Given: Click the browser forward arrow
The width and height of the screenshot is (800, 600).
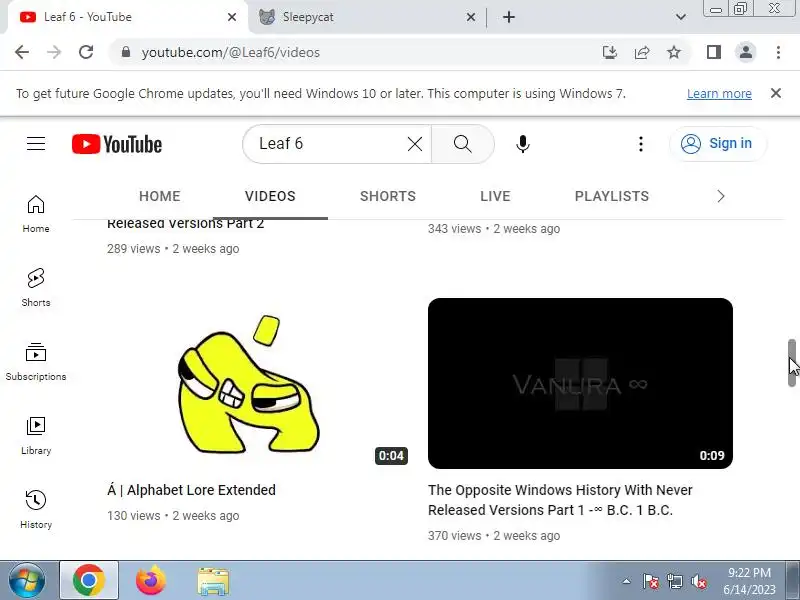Looking at the screenshot, I should [54, 52].
